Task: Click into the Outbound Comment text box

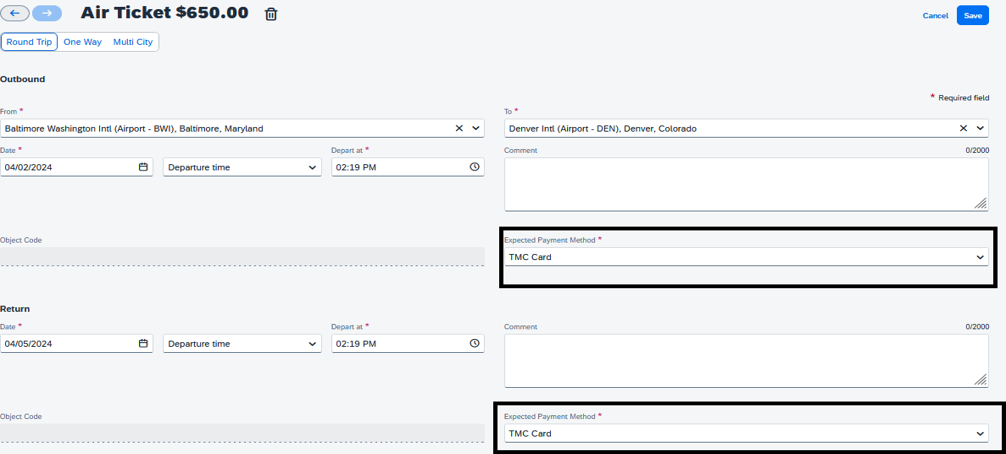Action: [x=745, y=184]
